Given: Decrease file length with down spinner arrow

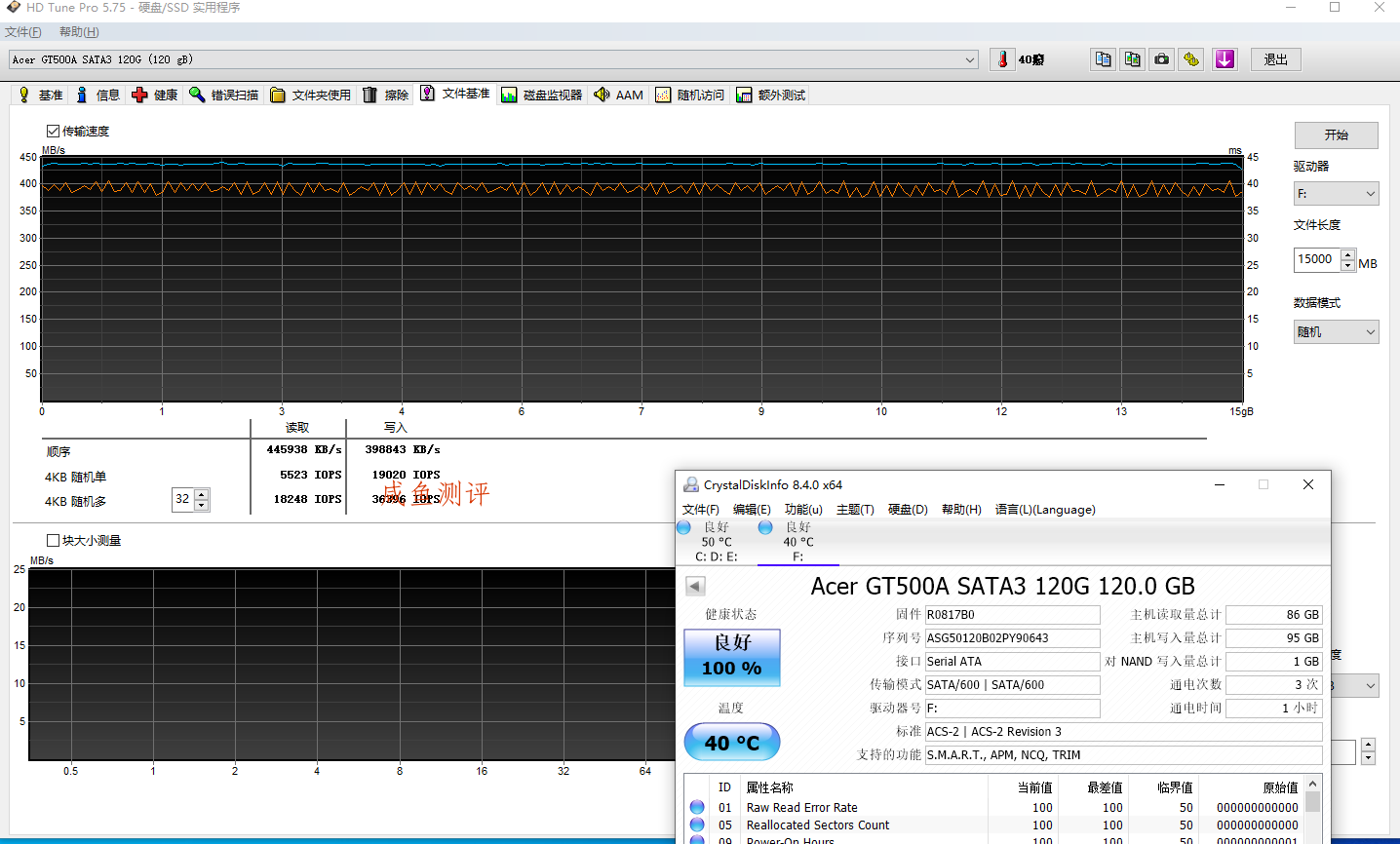Looking at the screenshot, I should coord(1347,265).
